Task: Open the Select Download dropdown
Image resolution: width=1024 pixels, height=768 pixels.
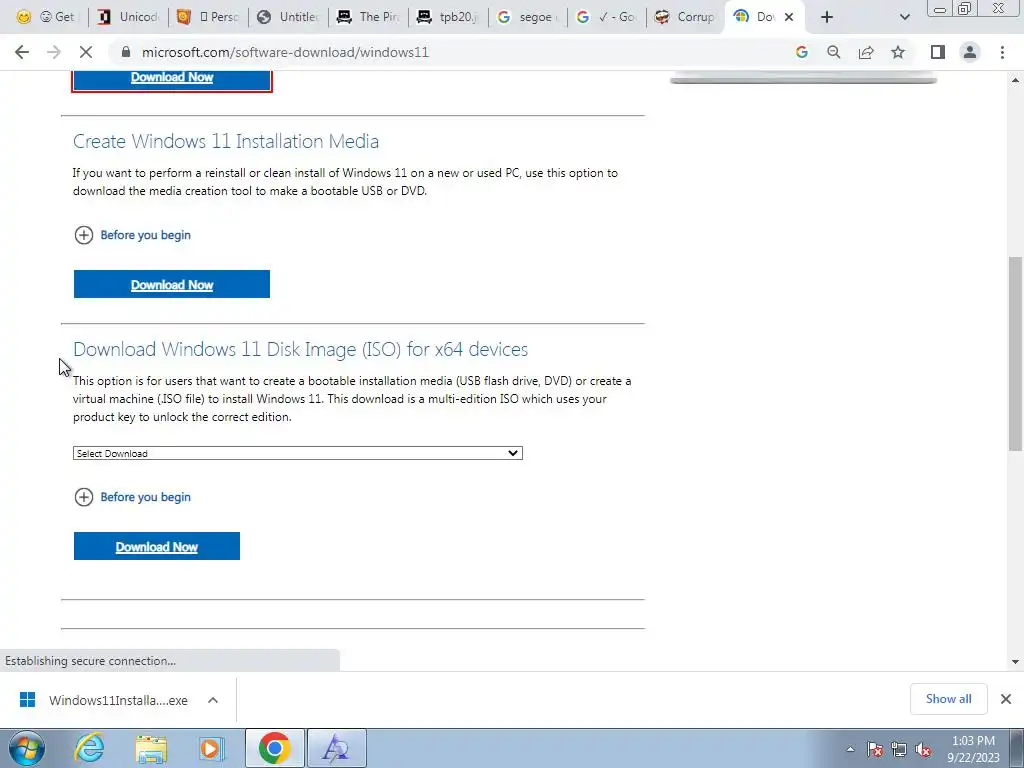Action: 298,453
